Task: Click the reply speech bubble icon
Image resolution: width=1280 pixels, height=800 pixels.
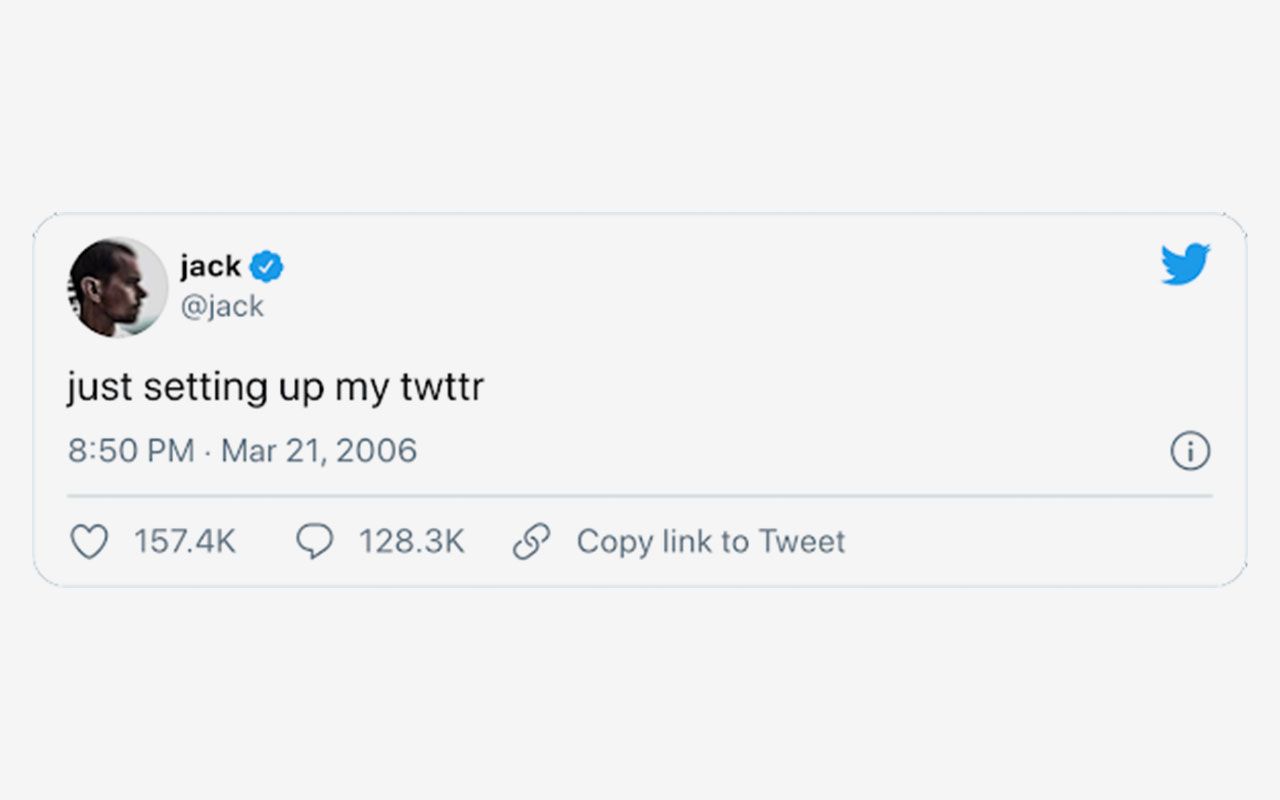Action: (x=314, y=542)
